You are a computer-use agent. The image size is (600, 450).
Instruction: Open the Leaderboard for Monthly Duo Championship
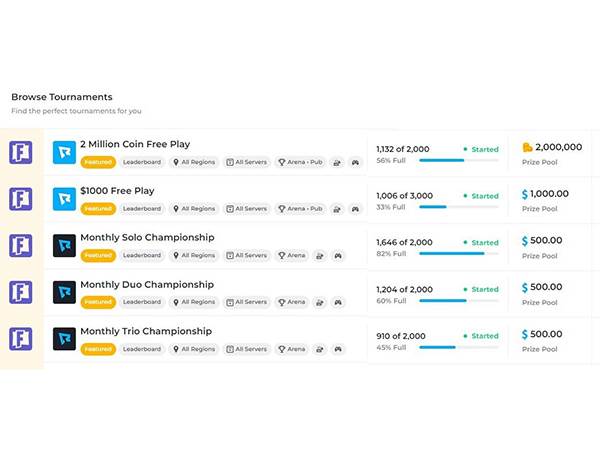[x=142, y=302]
